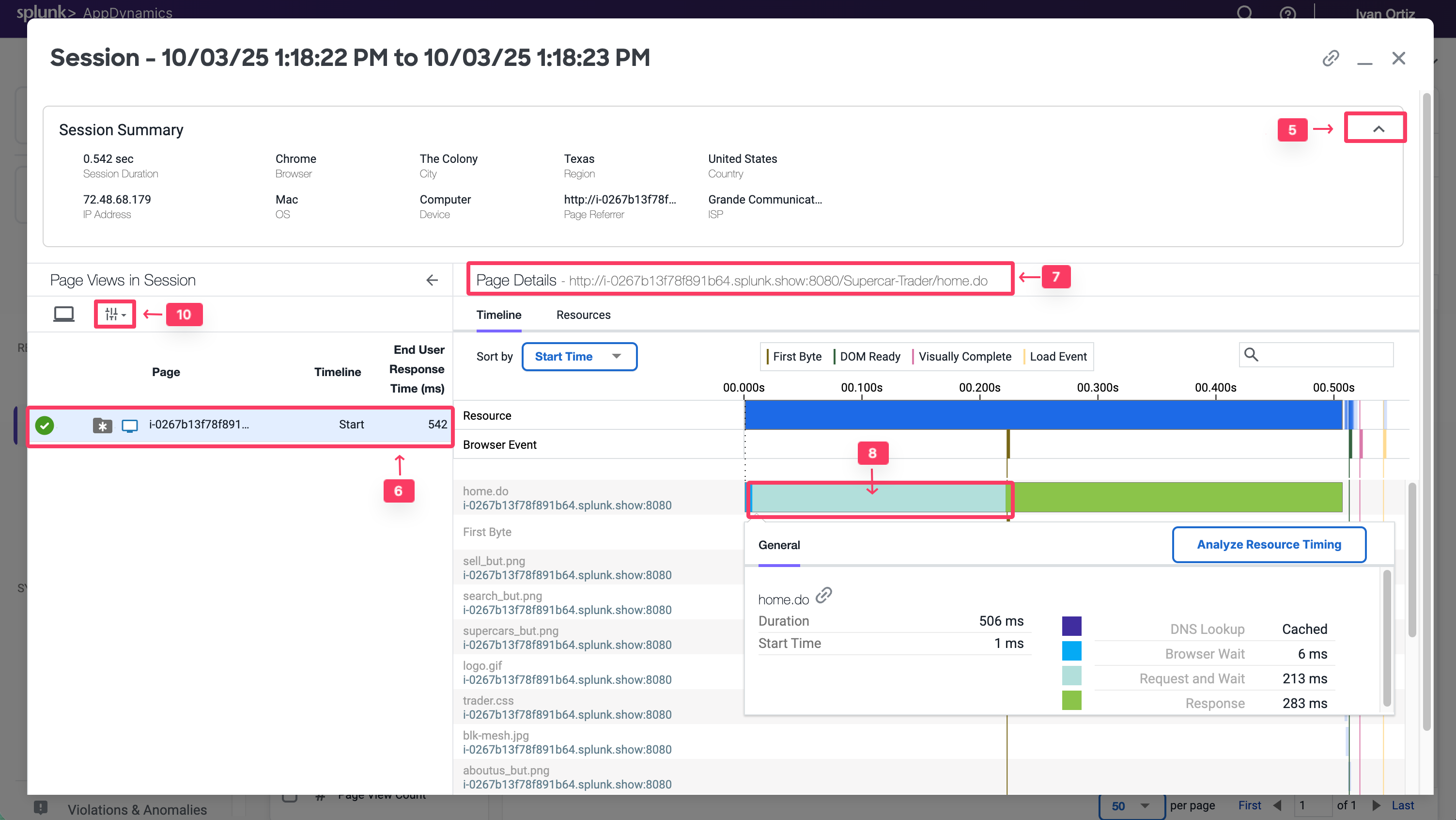Select the i-0267b13f78f891 page view row
Viewport: 1456px width, 820px height.
(x=199, y=425)
